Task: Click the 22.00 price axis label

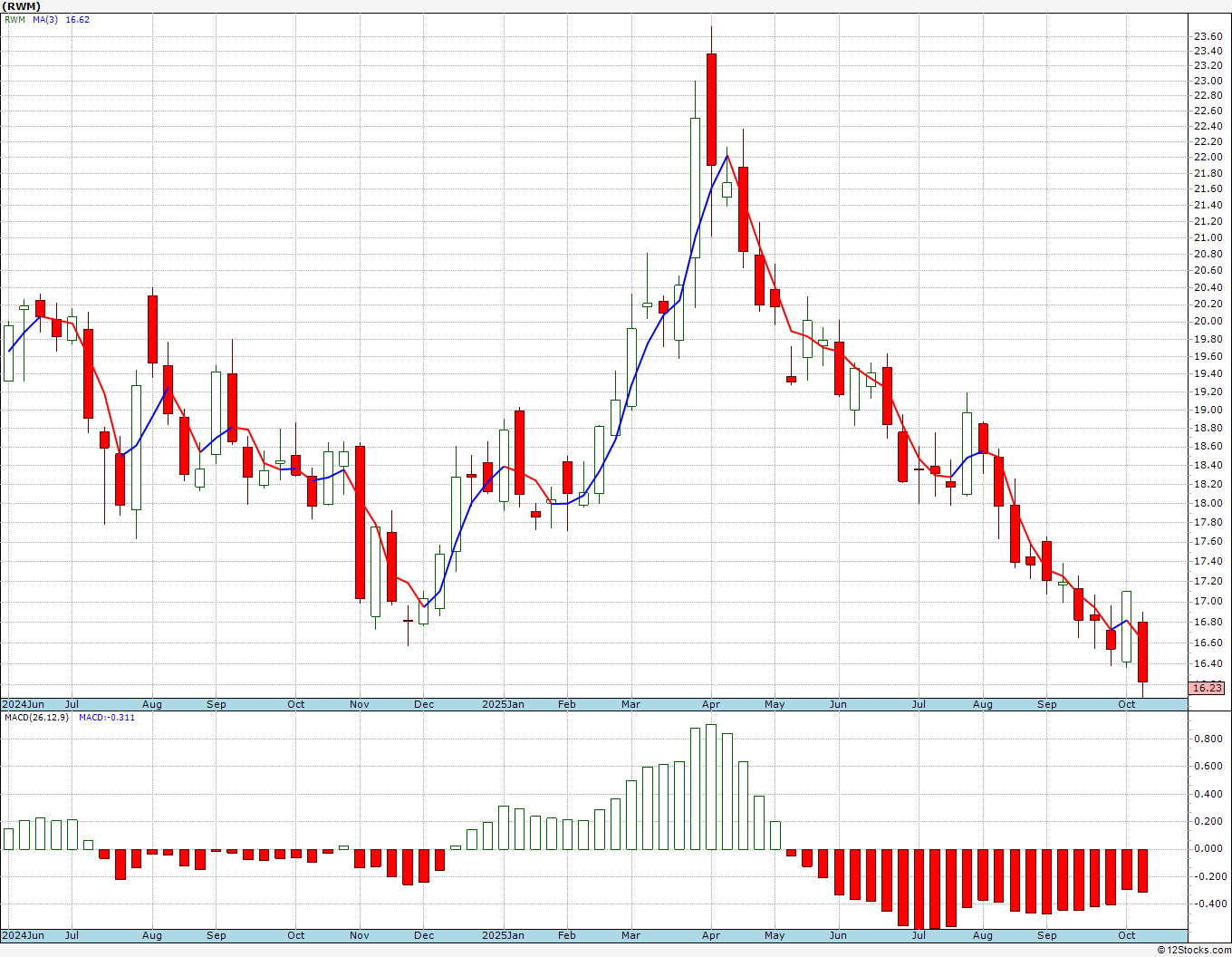Action: (1208, 157)
